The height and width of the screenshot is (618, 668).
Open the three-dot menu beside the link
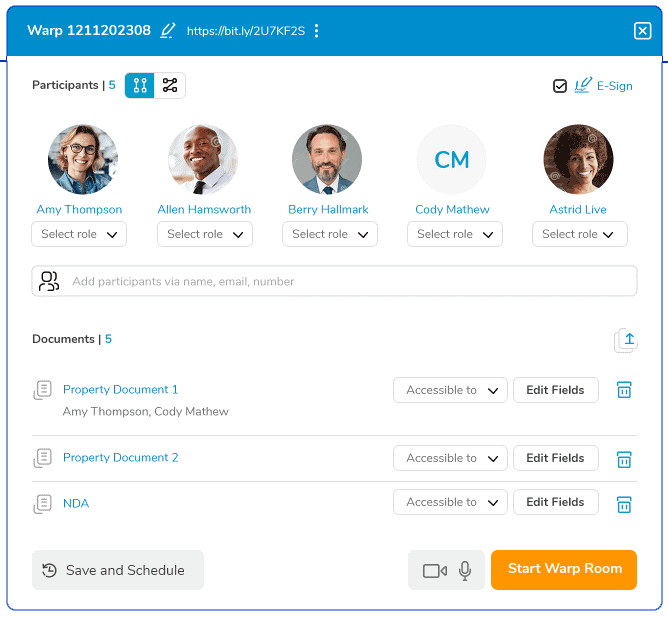click(317, 31)
